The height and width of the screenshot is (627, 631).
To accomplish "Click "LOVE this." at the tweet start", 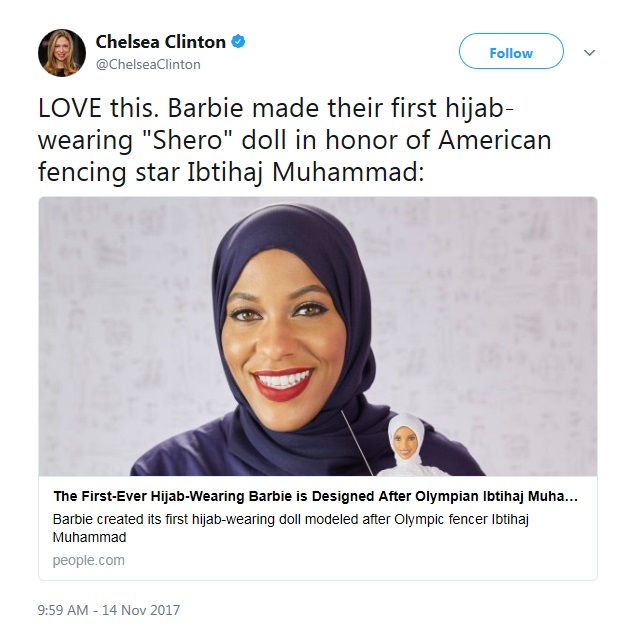I will point(98,108).
